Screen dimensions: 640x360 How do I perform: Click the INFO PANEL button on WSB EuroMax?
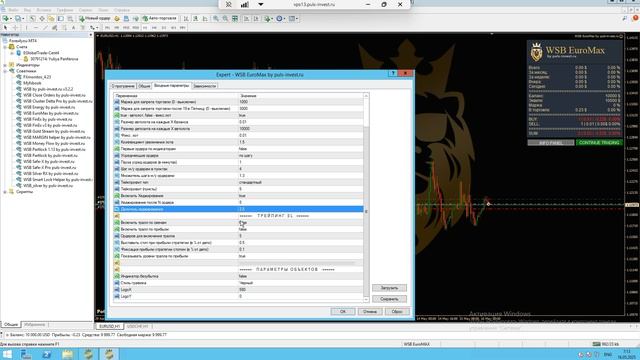tap(551, 142)
